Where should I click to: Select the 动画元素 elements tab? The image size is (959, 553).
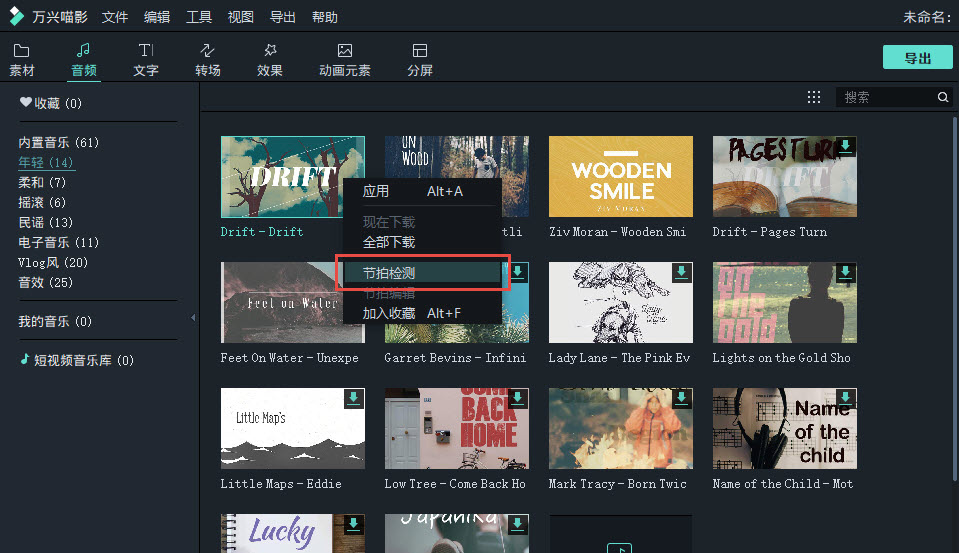344,60
